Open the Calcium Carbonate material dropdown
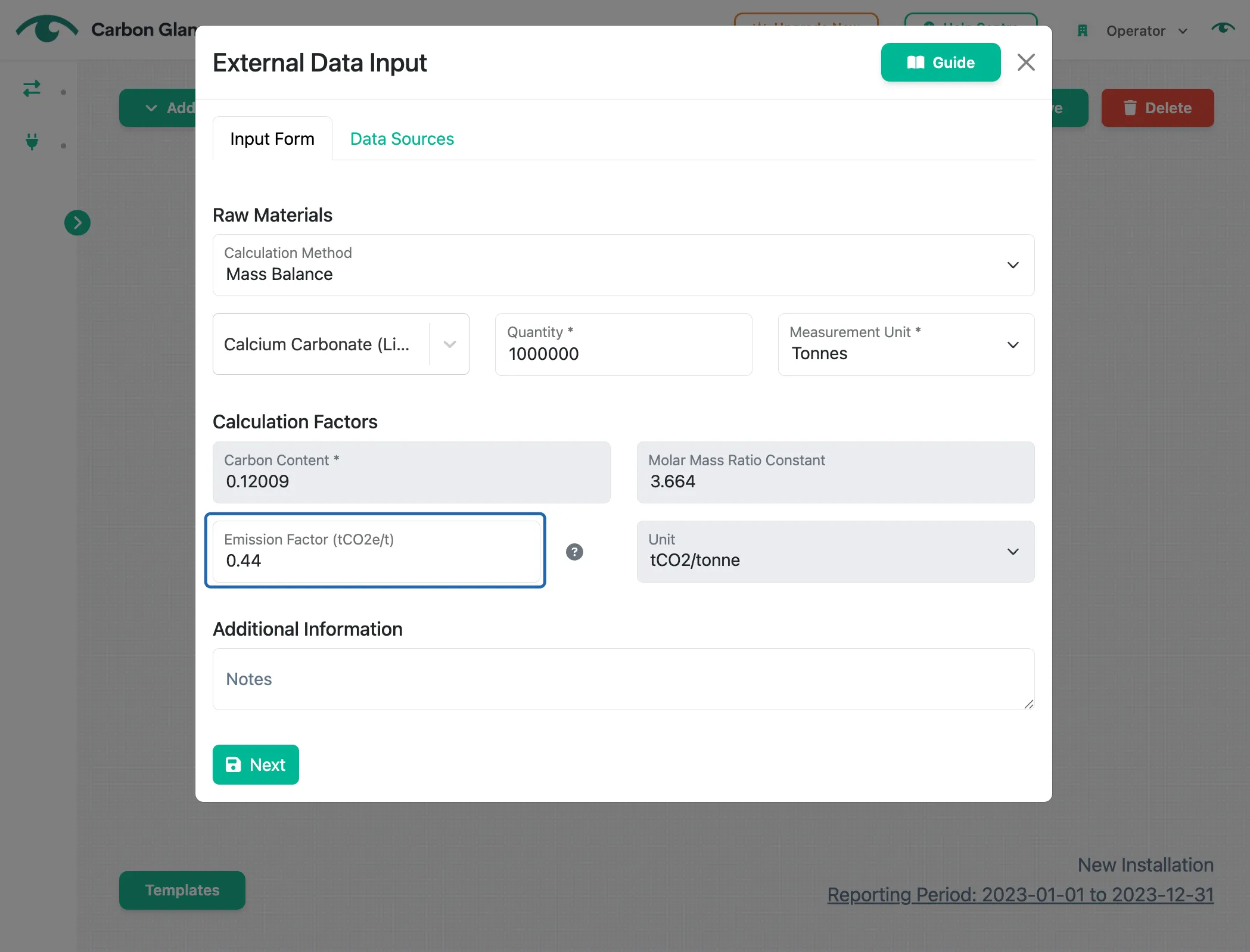 [x=341, y=344]
